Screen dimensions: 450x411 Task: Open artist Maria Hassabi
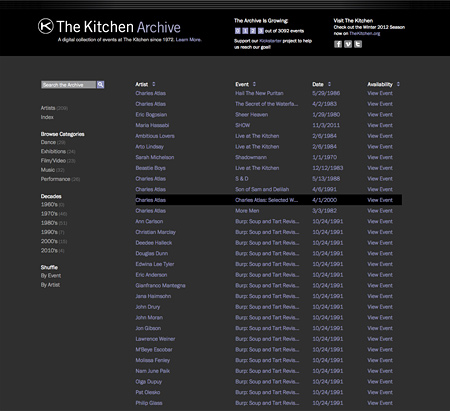[x=152, y=125]
